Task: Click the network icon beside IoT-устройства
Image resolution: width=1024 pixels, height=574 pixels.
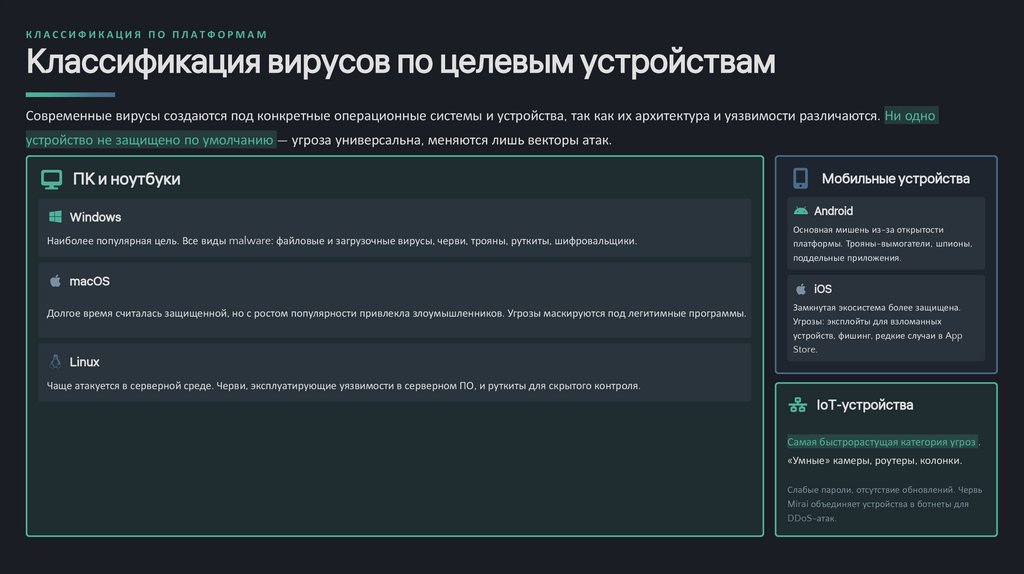Action: pyautogui.click(x=797, y=405)
